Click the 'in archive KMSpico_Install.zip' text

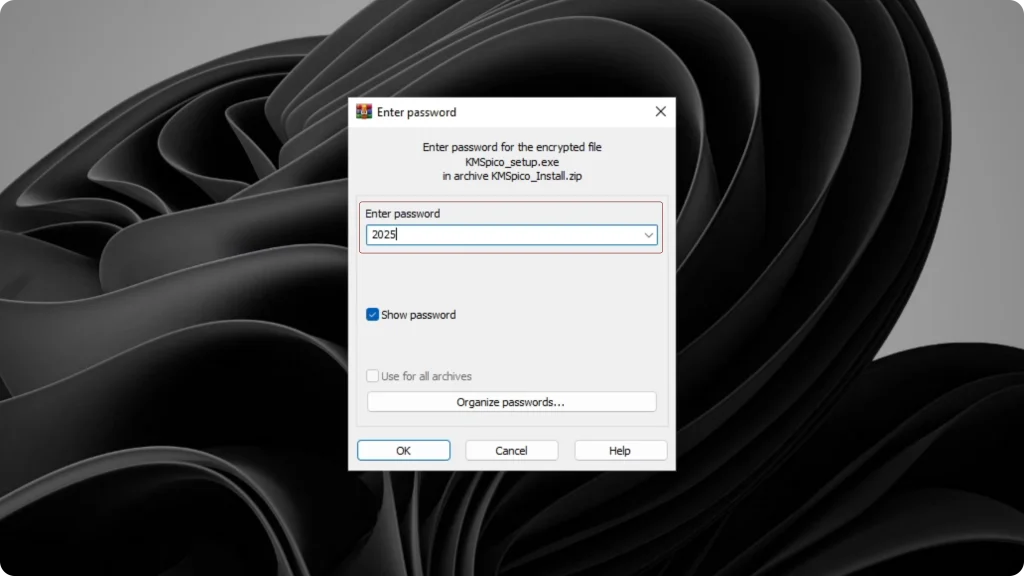coord(512,176)
